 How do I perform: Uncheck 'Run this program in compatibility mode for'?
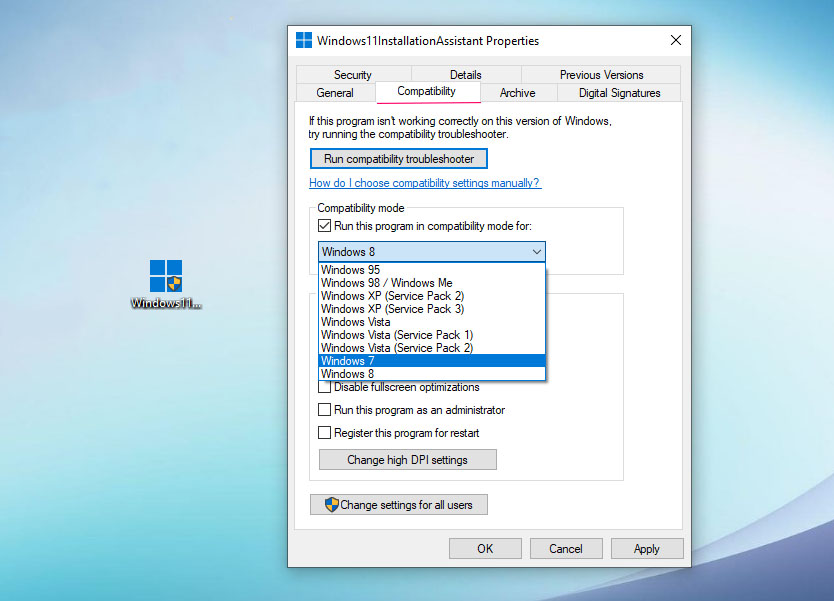324,226
